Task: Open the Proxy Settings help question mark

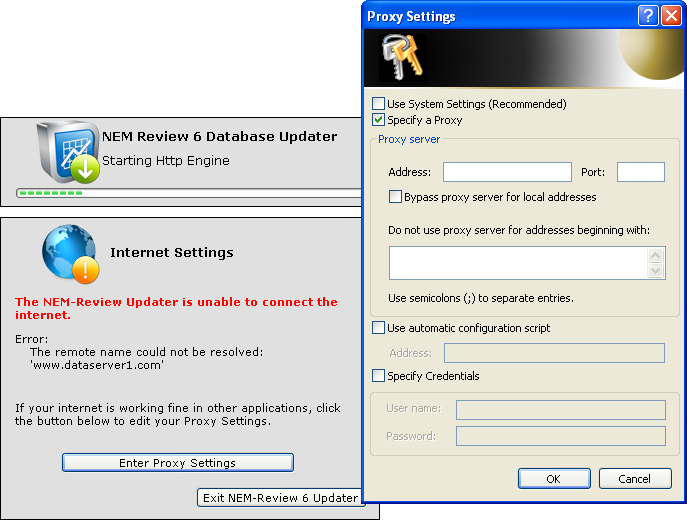Action: 648,16
